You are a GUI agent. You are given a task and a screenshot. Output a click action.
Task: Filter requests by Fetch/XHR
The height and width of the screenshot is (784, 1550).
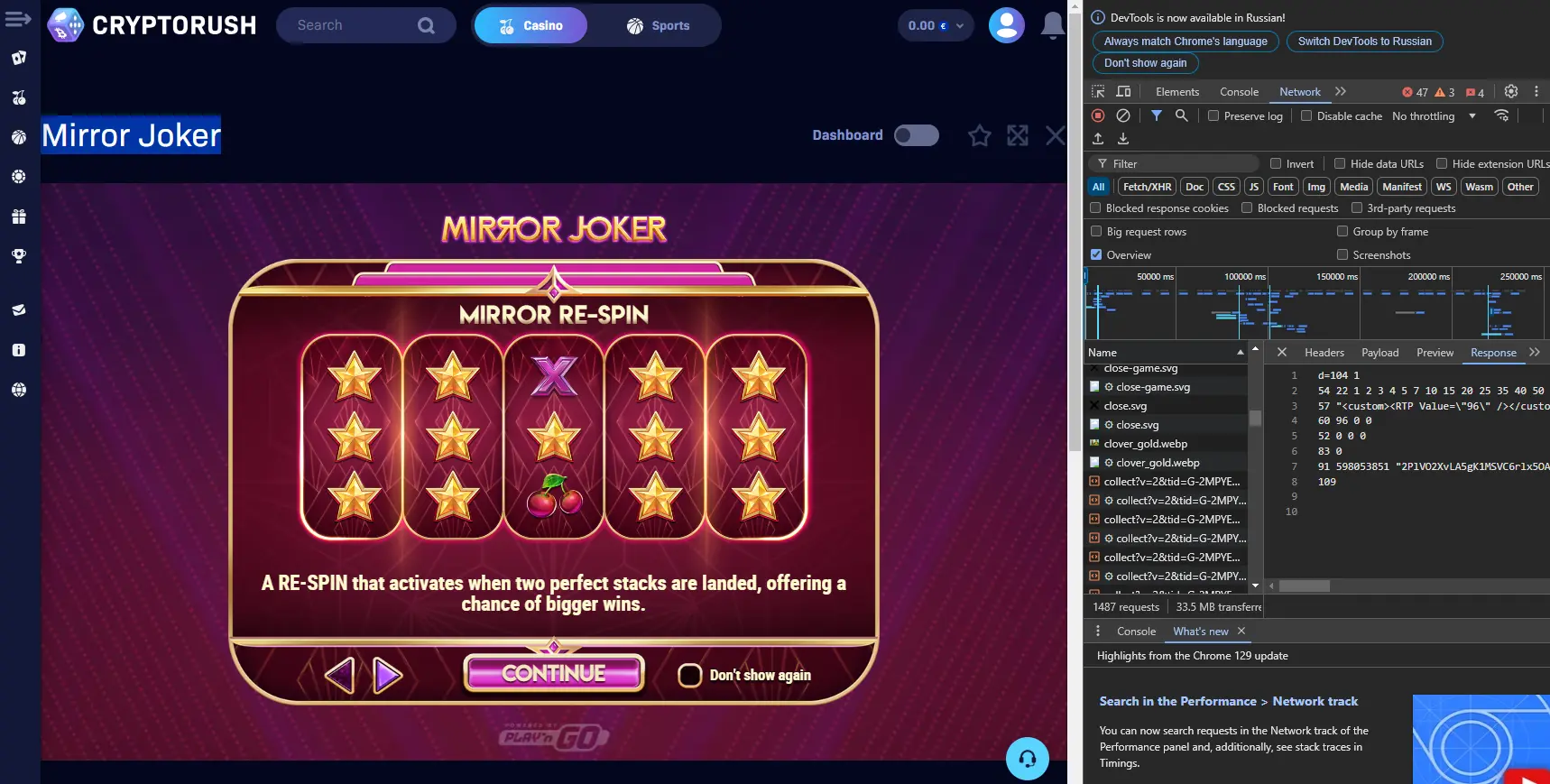[x=1147, y=187]
